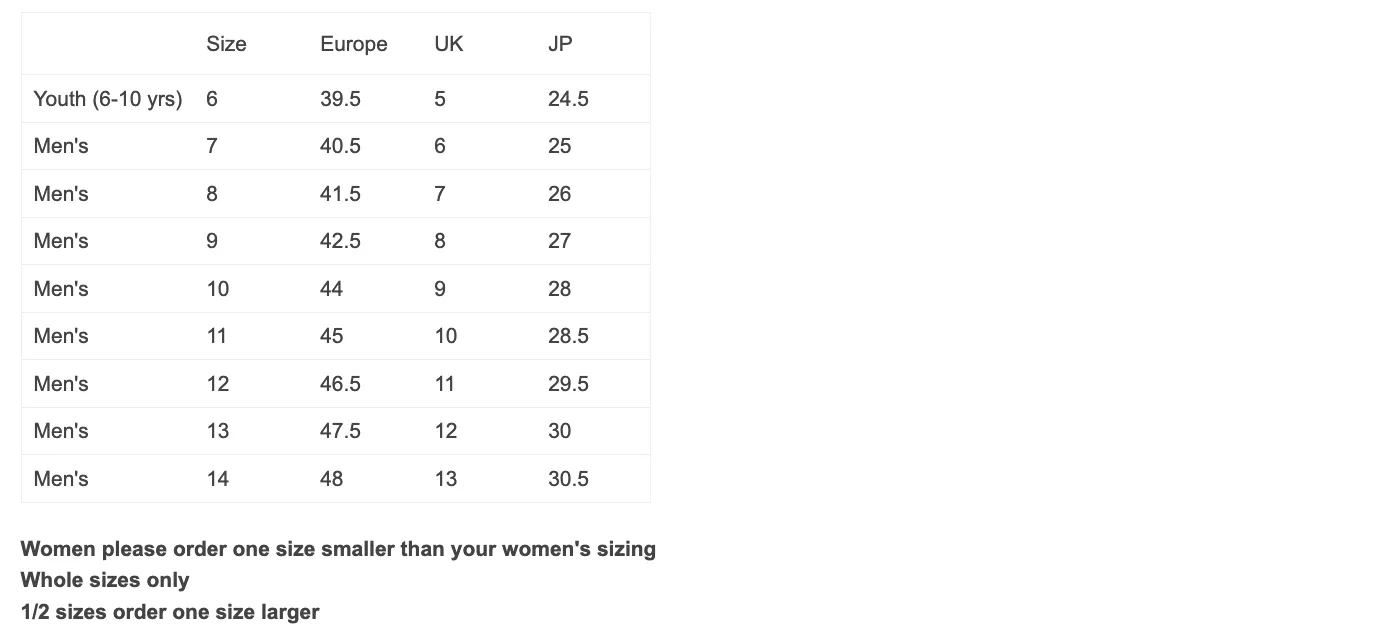Click the JP column header

click(x=560, y=44)
